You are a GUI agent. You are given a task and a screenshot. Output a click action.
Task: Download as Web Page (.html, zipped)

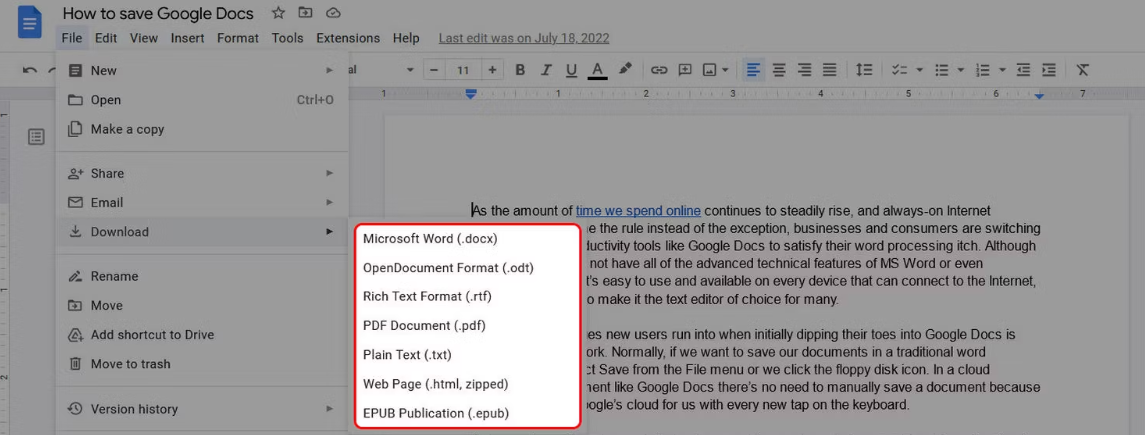pos(467,384)
